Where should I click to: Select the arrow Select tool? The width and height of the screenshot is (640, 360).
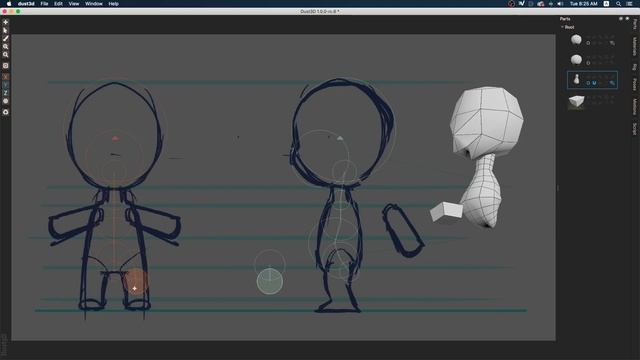click(x=6, y=30)
